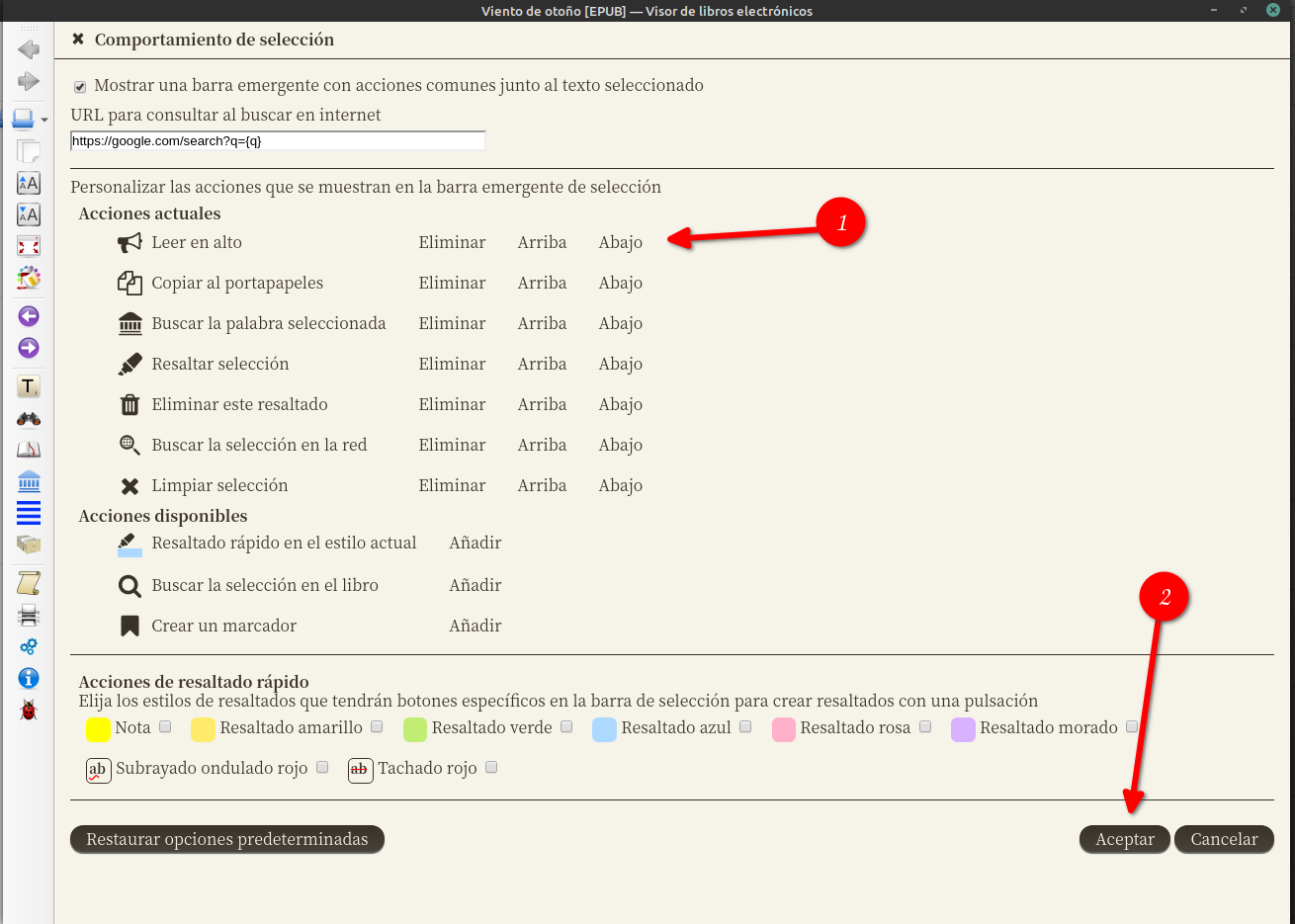The height and width of the screenshot is (924, 1295).
Task: Click the blue horizontal lines icon
Action: pyautogui.click(x=29, y=513)
